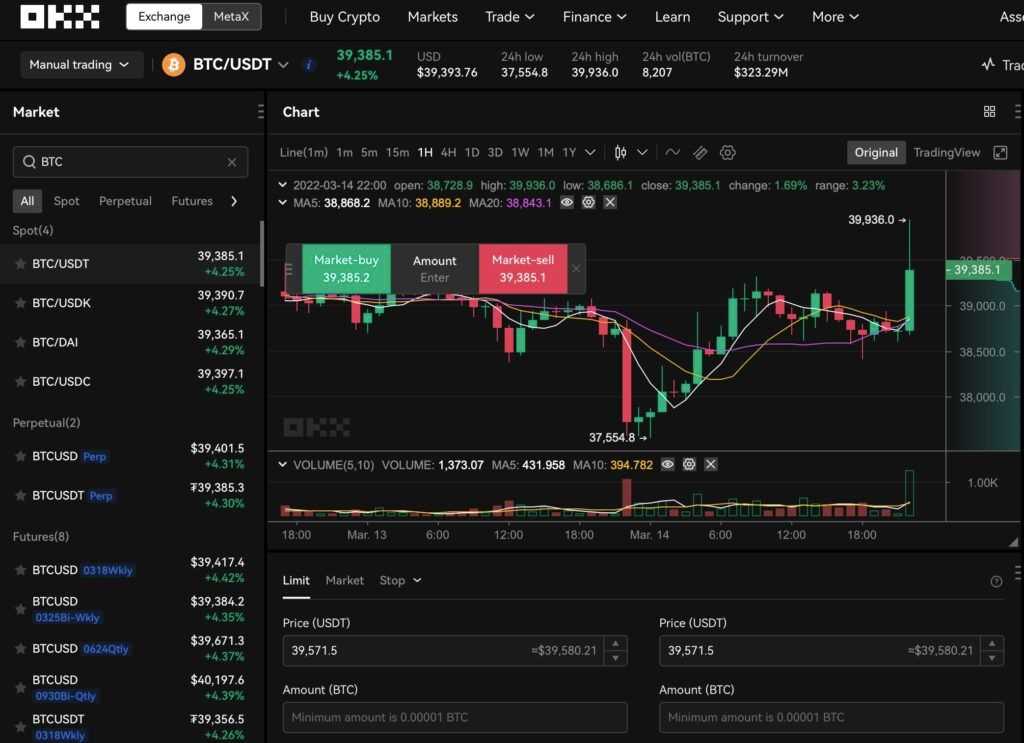The height and width of the screenshot is (743, 1024).
Task: Open the chart layout grid icon
Action: click(x=989, y=112)
